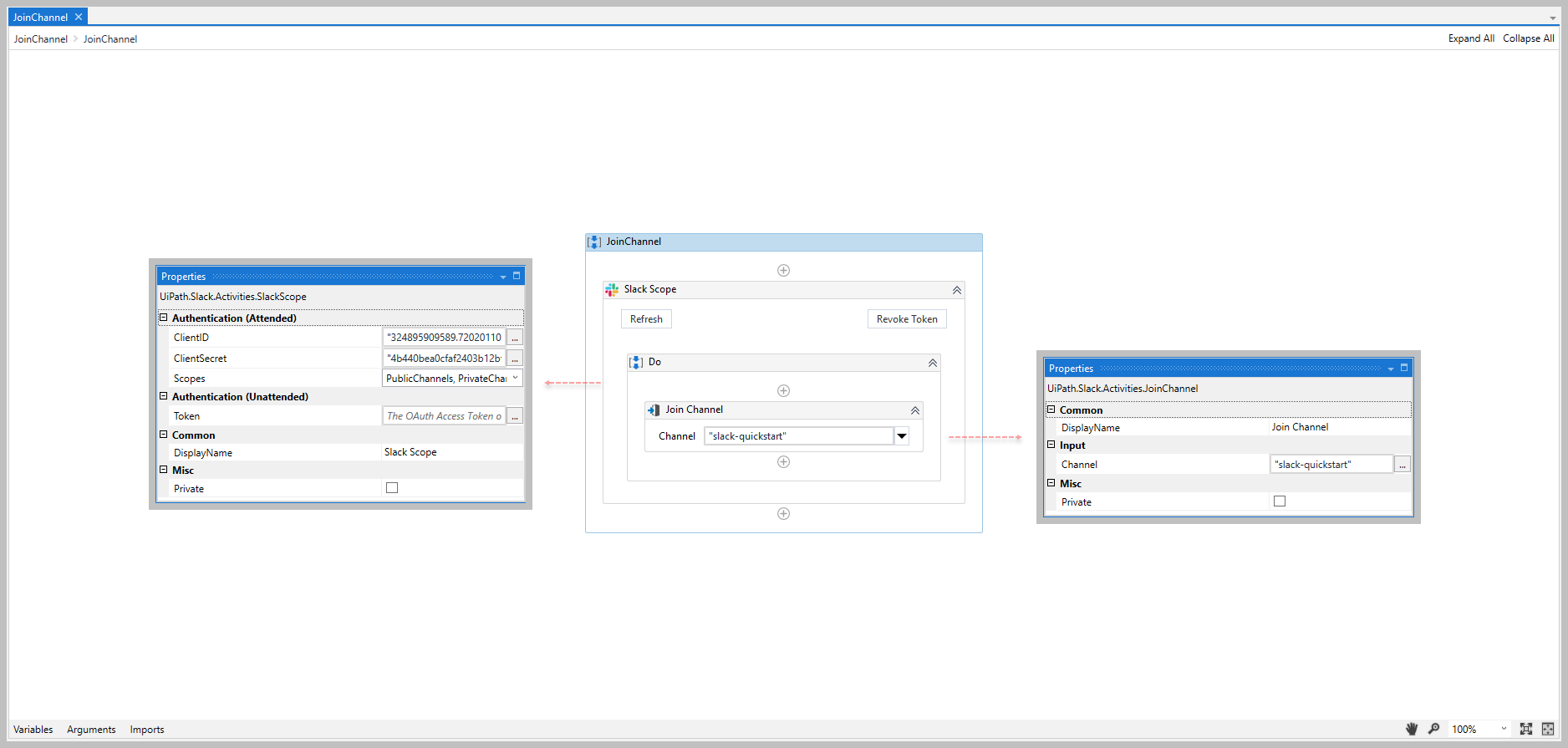Open the Imports panel
Image resolution: width=1568 pixels, height=748 pixels.
point(147,730)
